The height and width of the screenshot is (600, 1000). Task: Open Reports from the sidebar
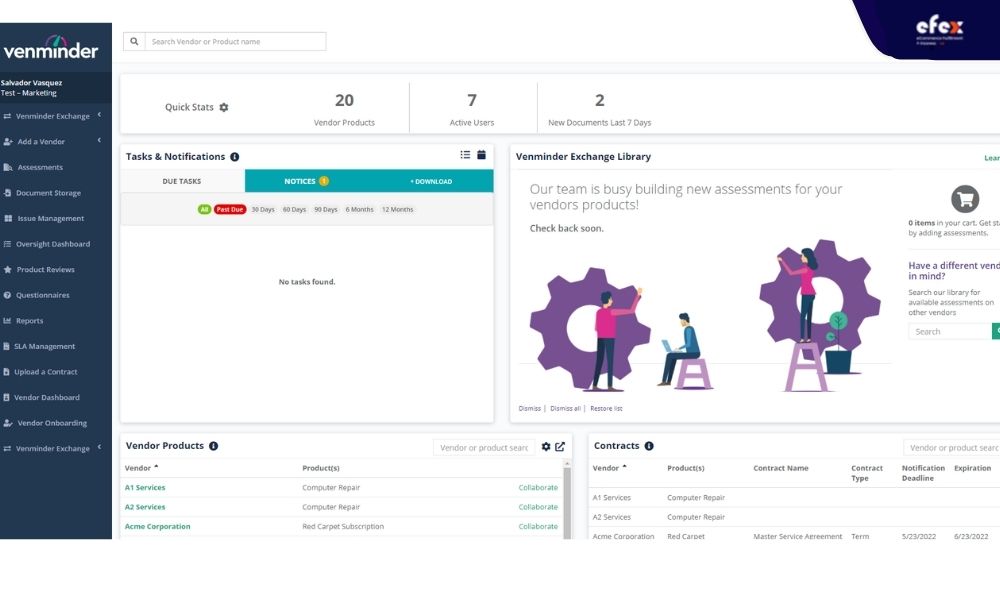click(x=30, y=321)
